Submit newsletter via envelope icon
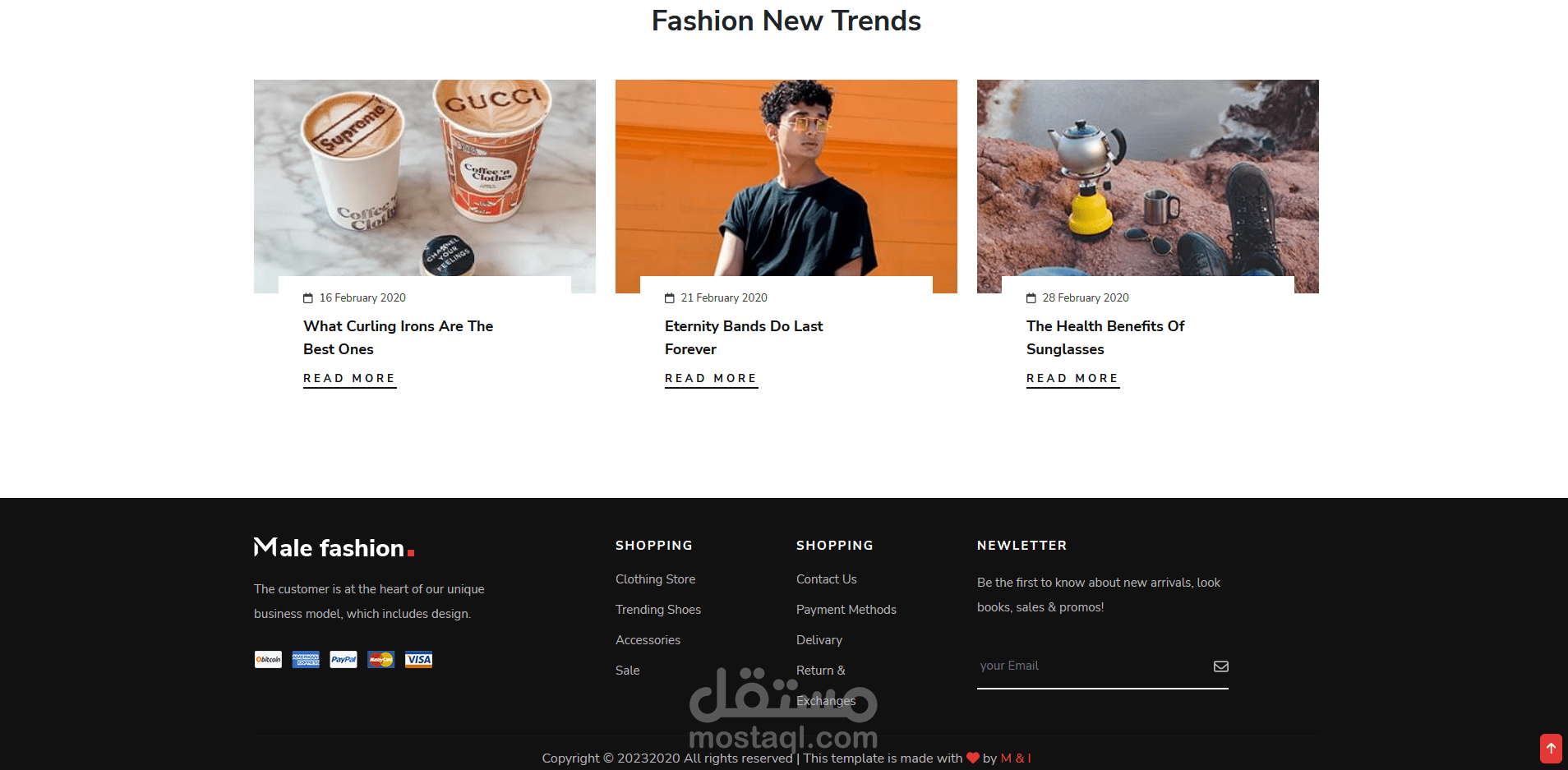Viewport: 1568px width, 770px height. click(x=1221, y=666)
